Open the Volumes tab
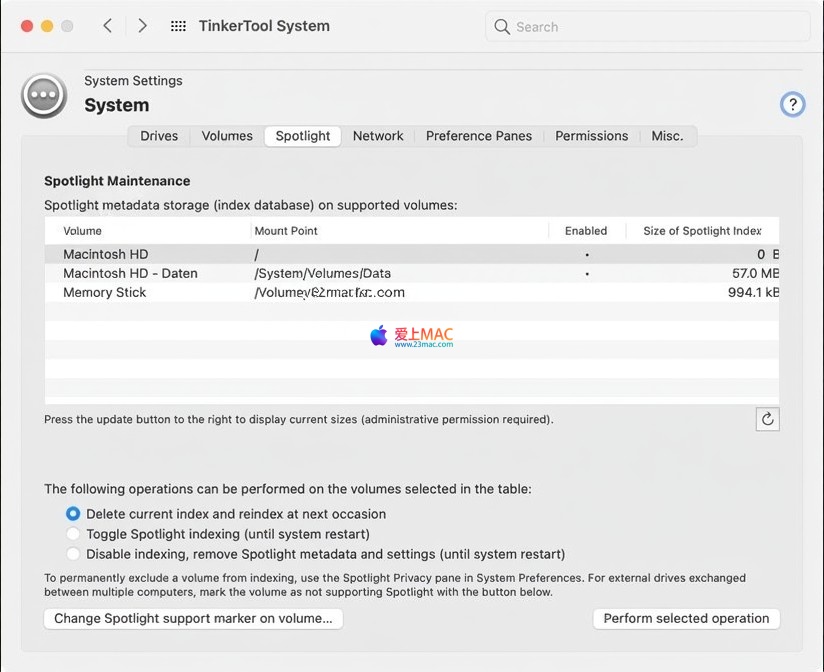 click(x=227, y=136)
